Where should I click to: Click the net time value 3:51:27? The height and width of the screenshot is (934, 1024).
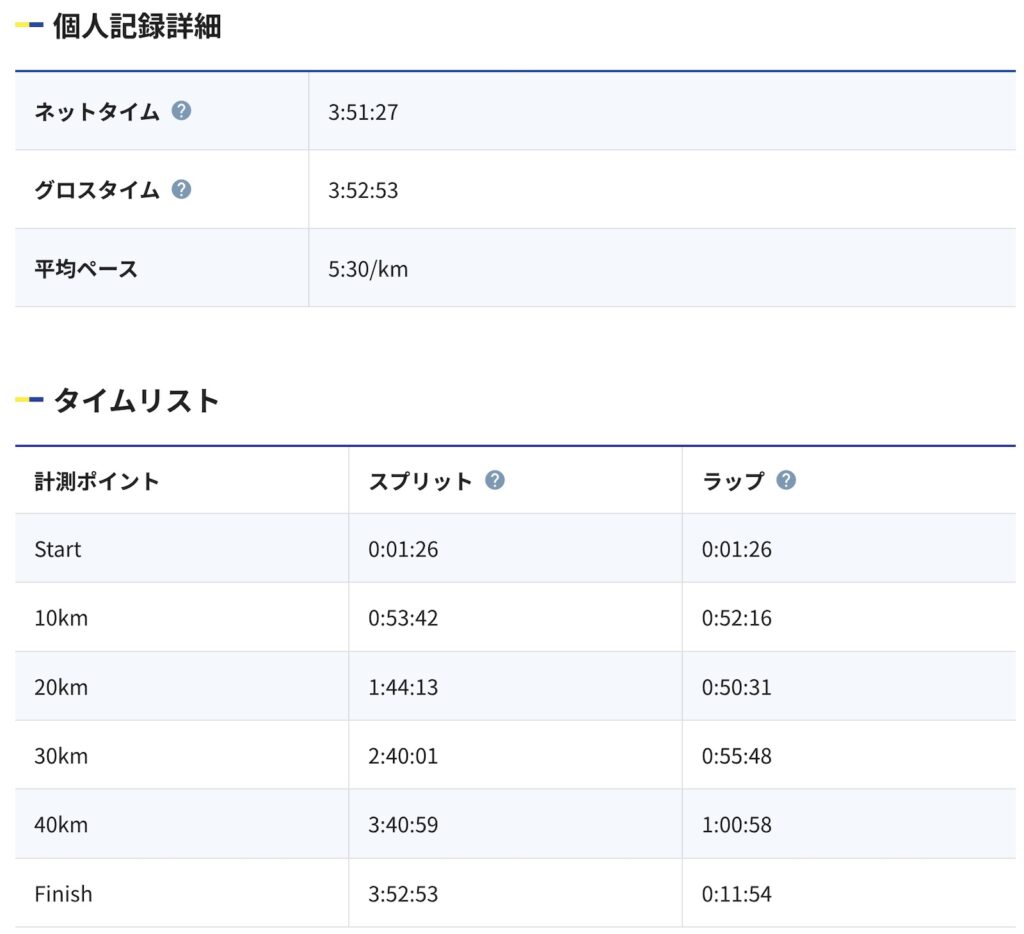[363, 112]
